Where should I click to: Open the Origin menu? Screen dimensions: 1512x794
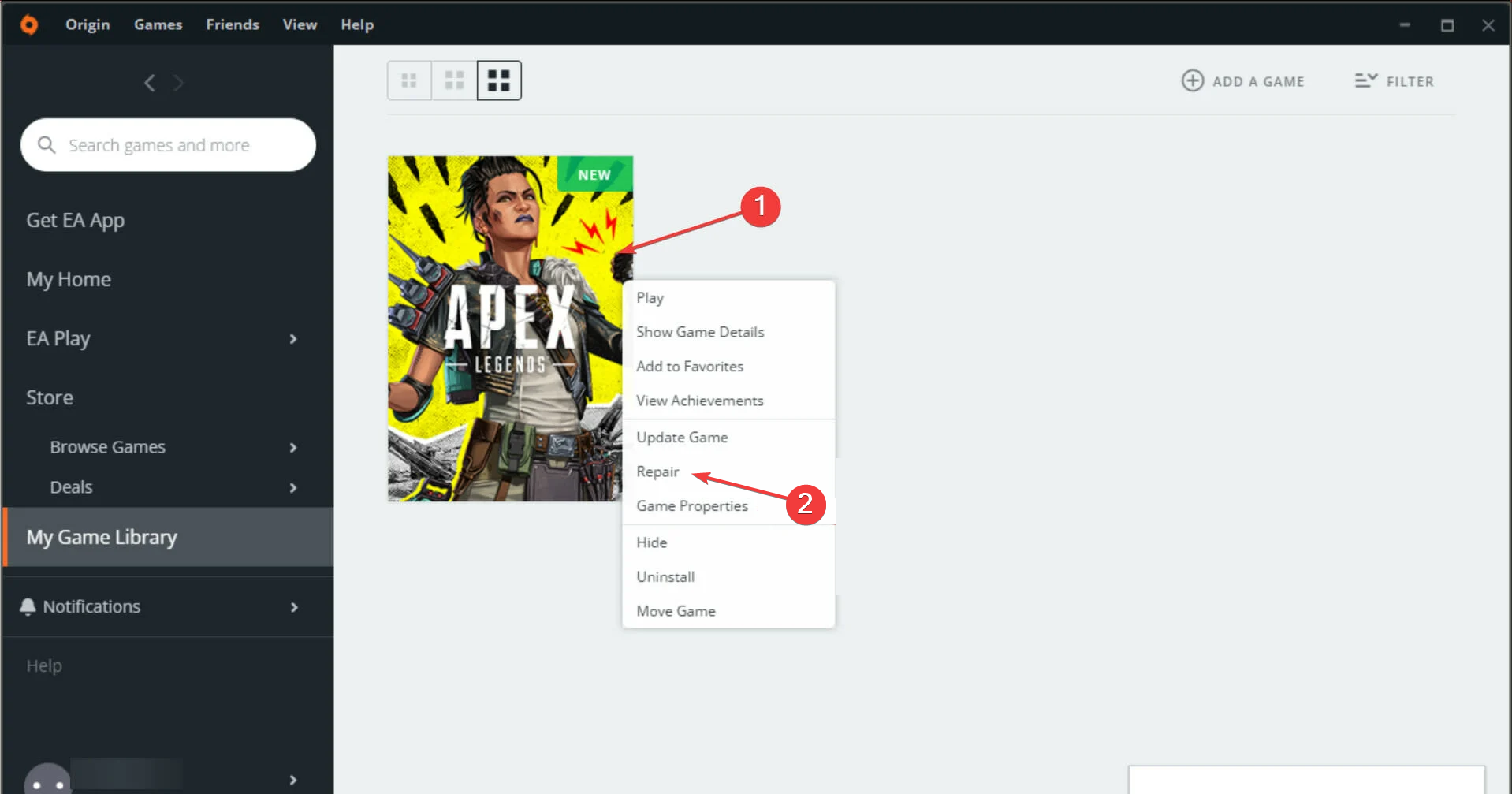click(x=88, y=24)
